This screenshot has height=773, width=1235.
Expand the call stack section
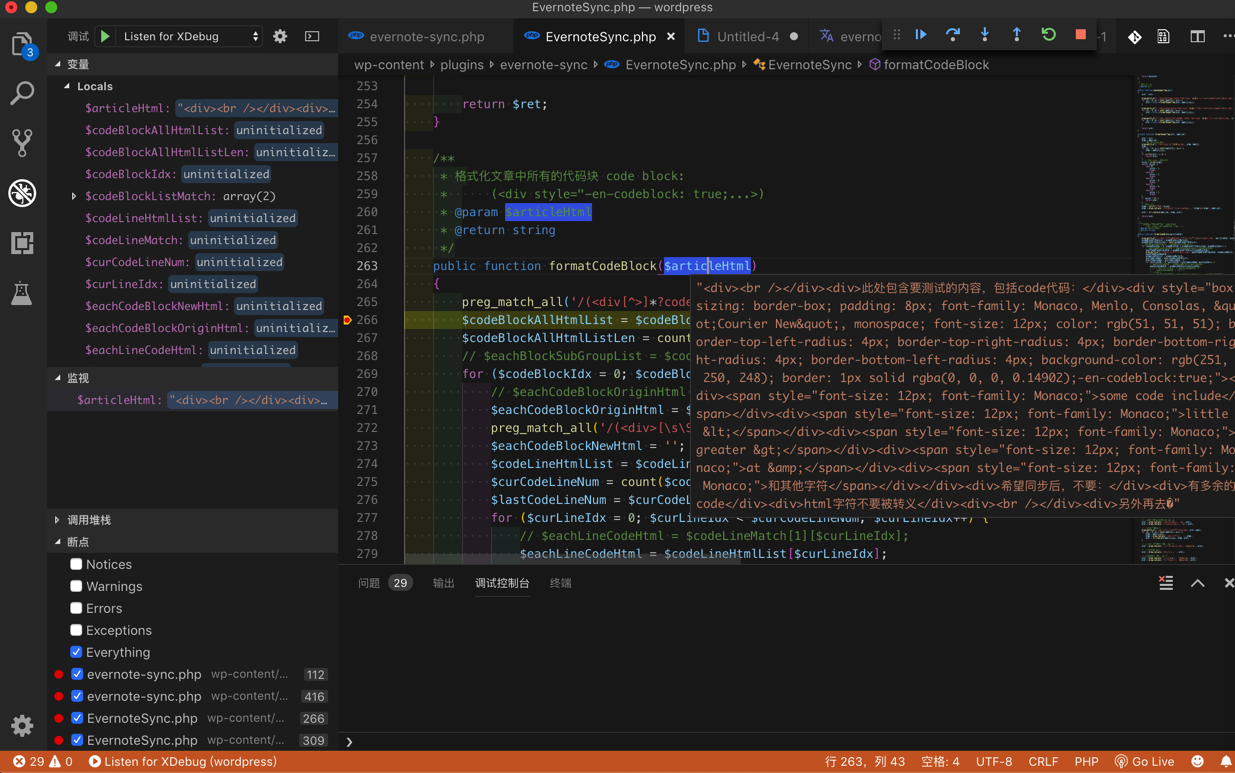(89, 520)
